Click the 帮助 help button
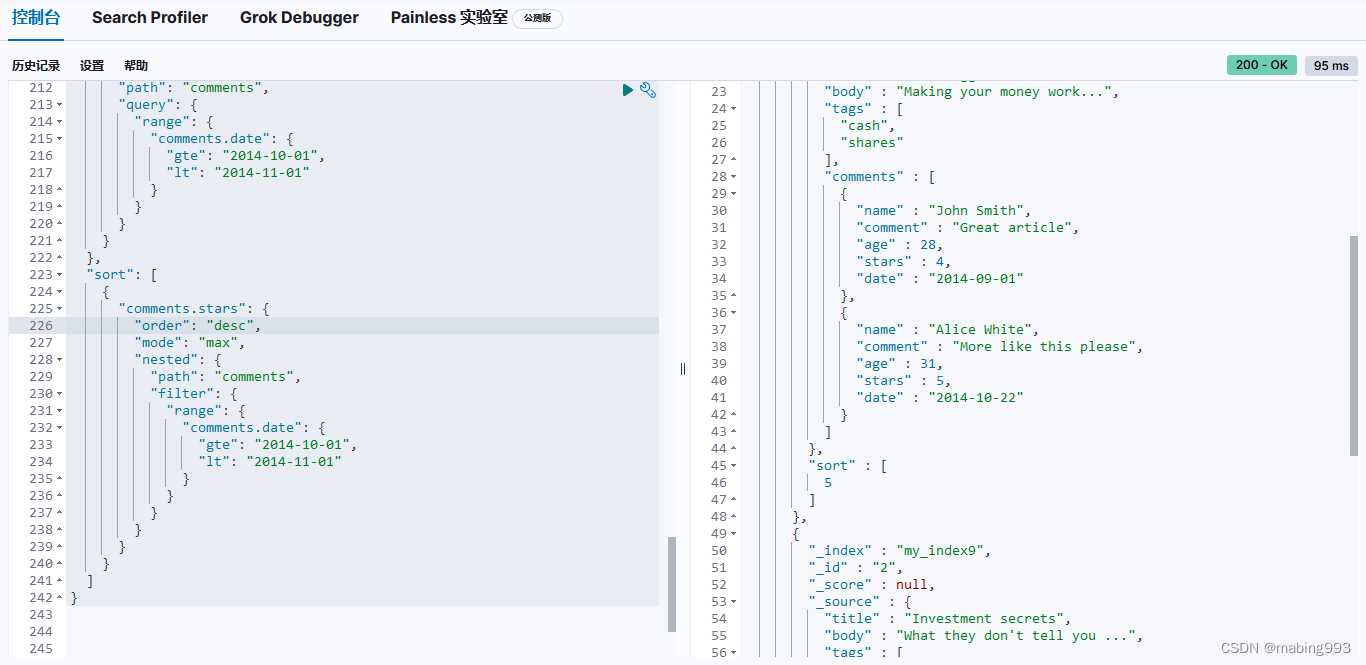 (x=136, y=66)
